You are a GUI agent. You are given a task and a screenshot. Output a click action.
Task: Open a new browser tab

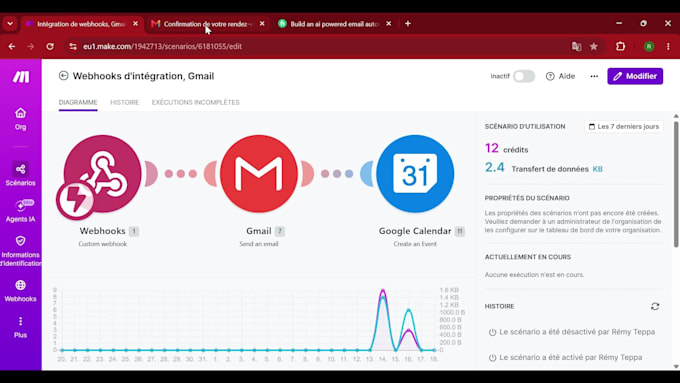tap(408, 24)
